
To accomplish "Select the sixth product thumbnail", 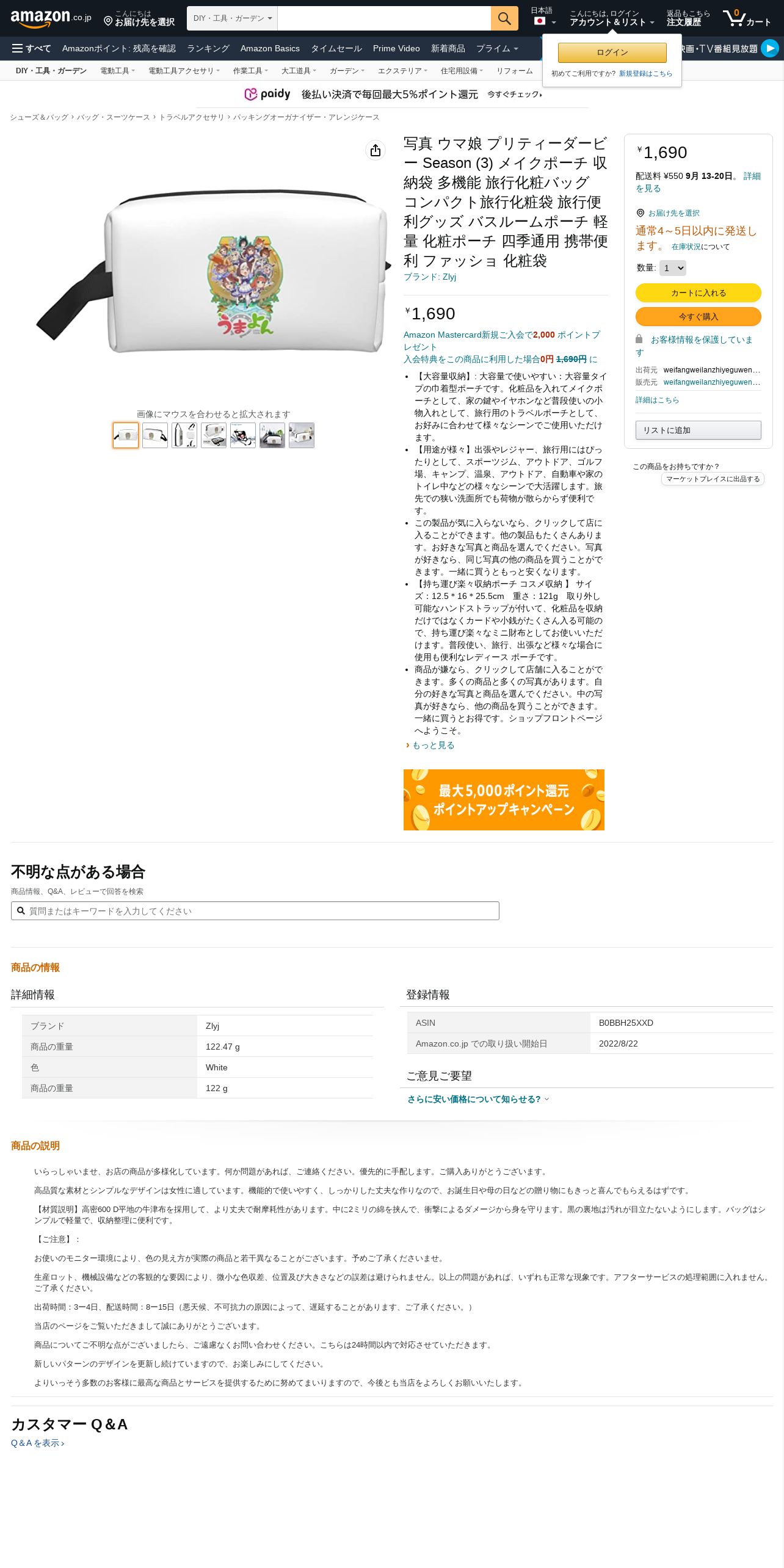I will coord(272,435).
